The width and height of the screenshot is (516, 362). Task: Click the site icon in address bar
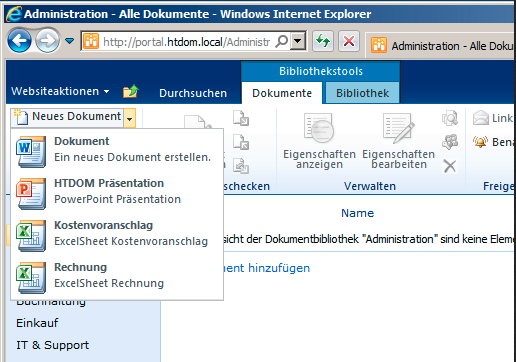click(91, 41)
